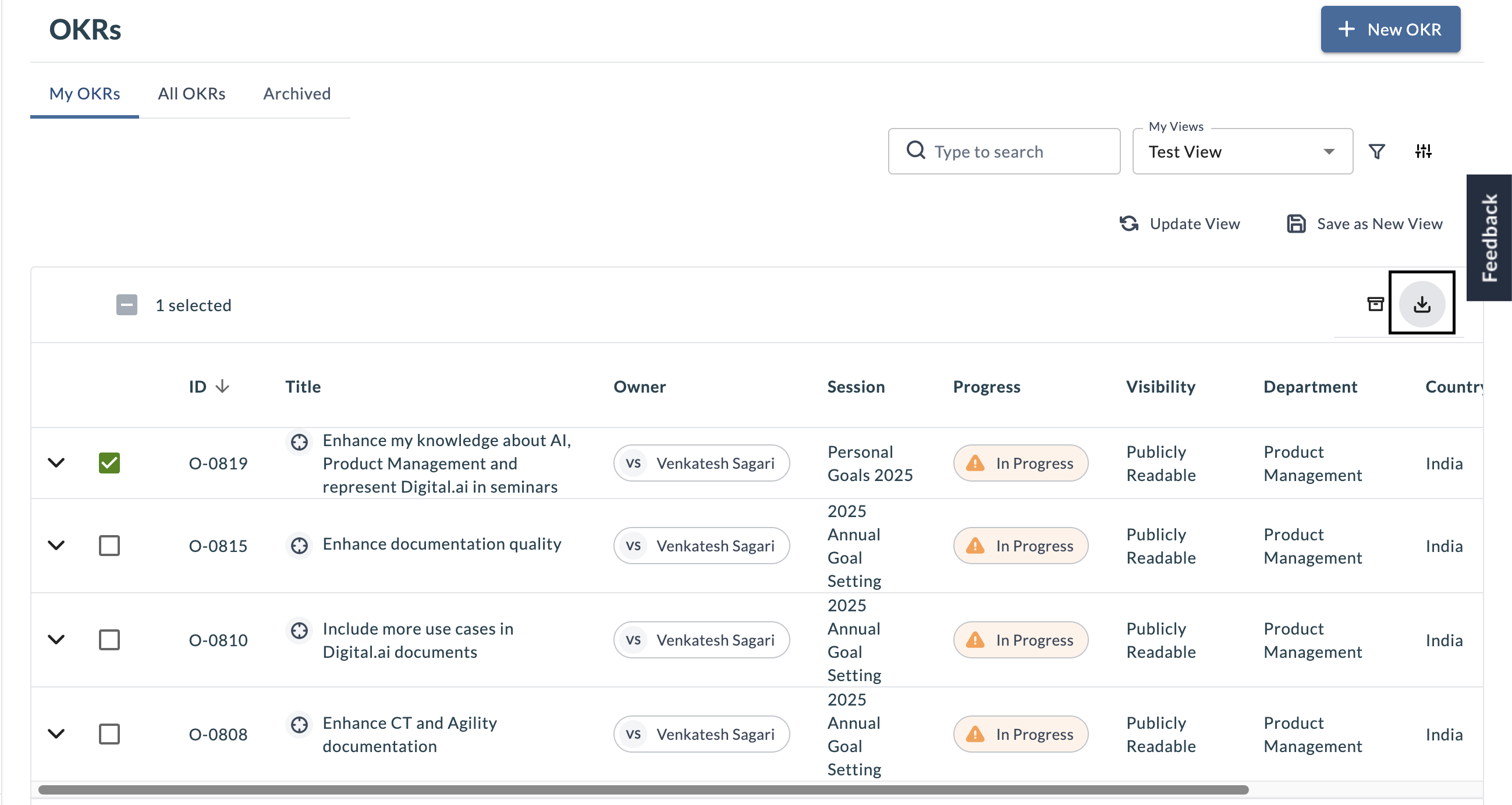Click the Save as New View disk icon
1512x805 pixels.
1296,223
